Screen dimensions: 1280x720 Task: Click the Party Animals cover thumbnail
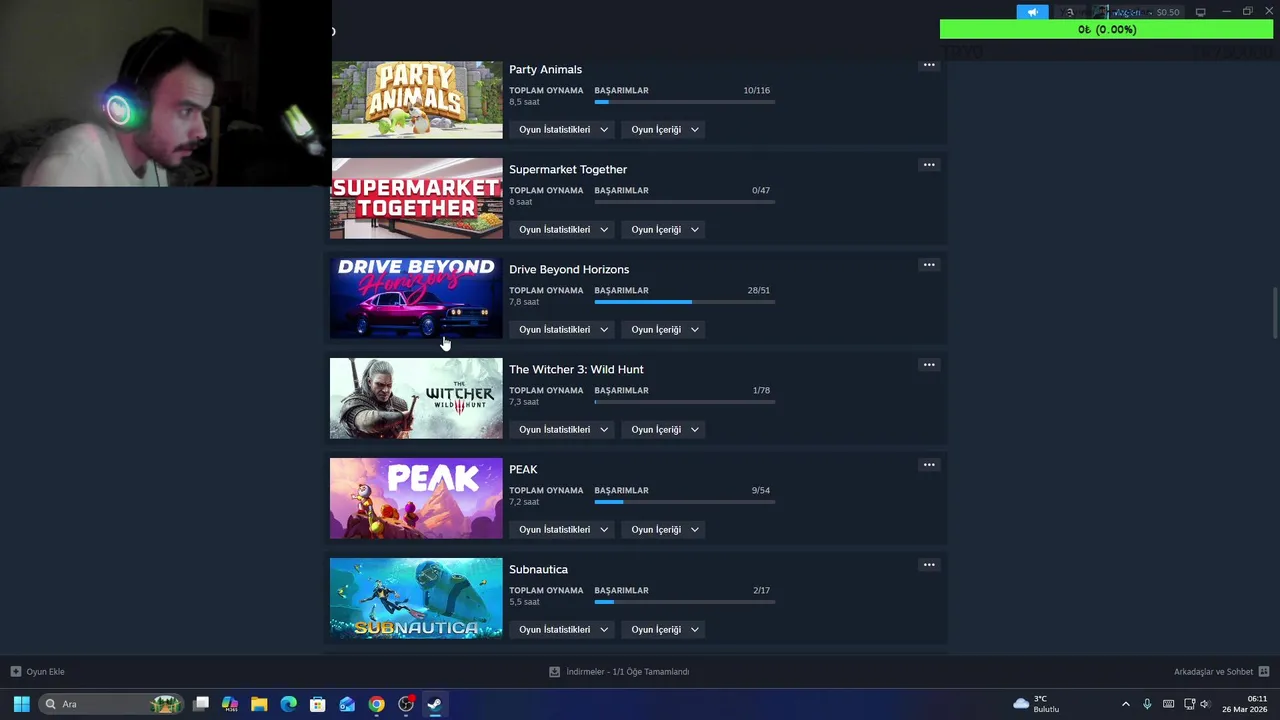click(x=416, y=99)
